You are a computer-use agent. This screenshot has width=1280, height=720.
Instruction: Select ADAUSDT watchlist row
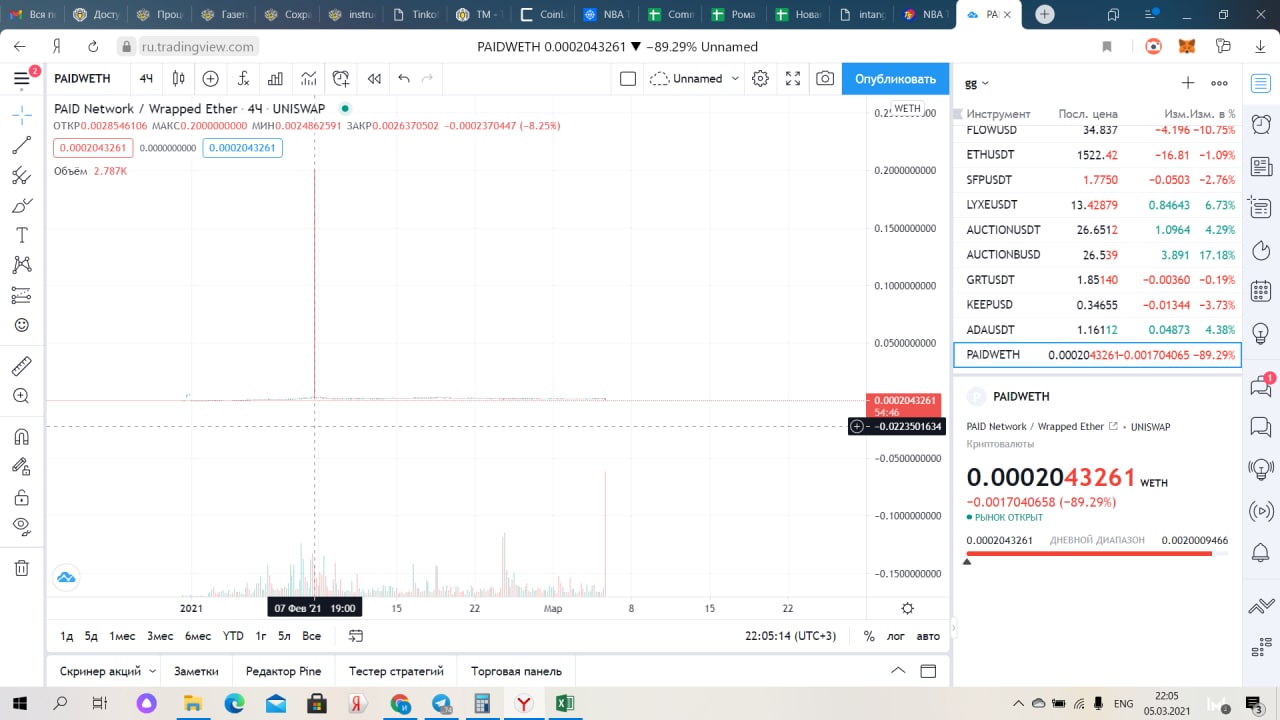[x=1097, y=330]
